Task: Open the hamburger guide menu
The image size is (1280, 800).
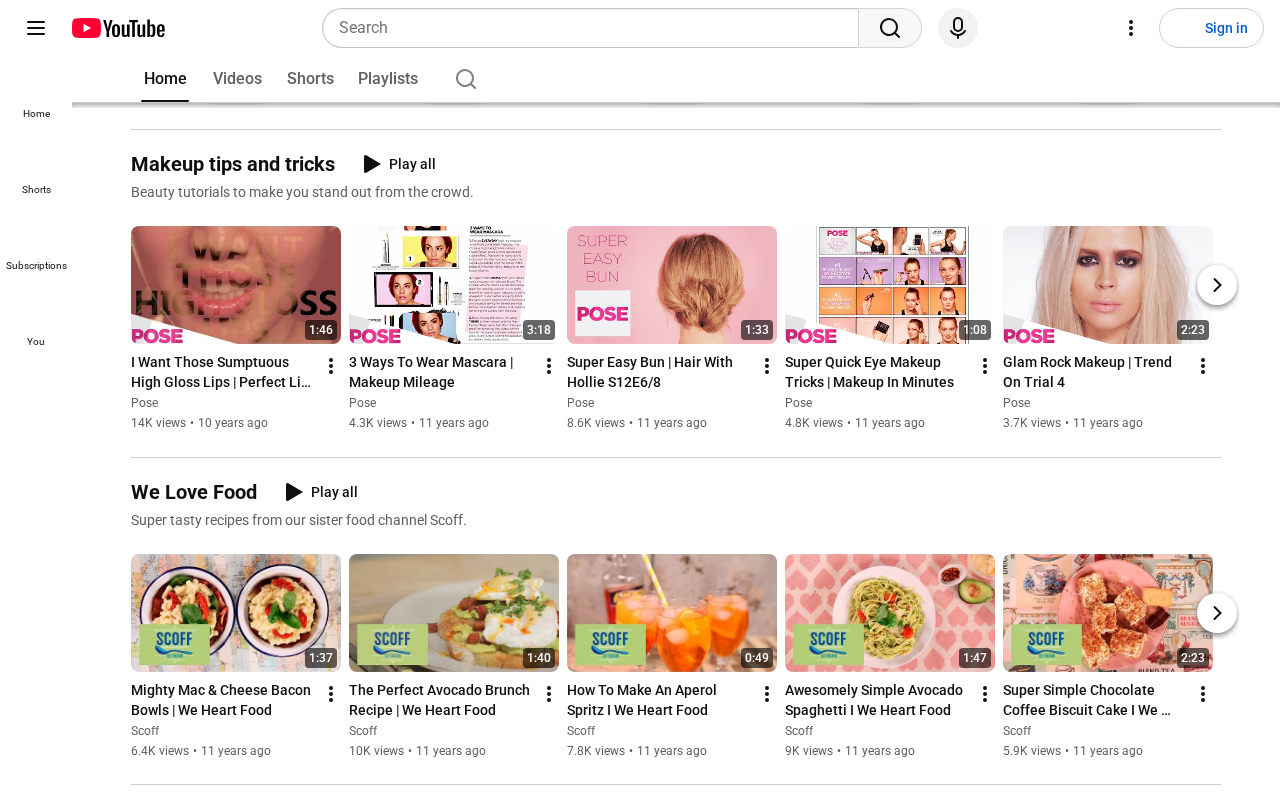Action: coord(36,28)
